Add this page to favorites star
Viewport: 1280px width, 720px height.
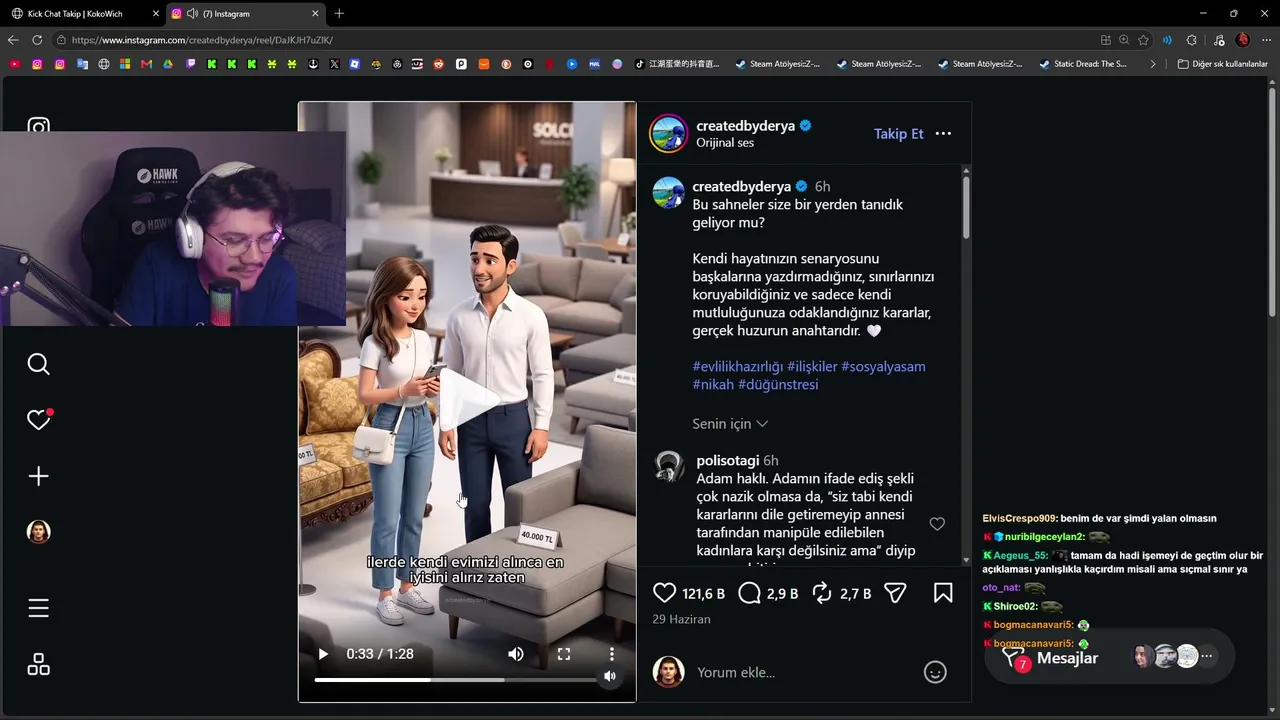[x=1143, y=40]
